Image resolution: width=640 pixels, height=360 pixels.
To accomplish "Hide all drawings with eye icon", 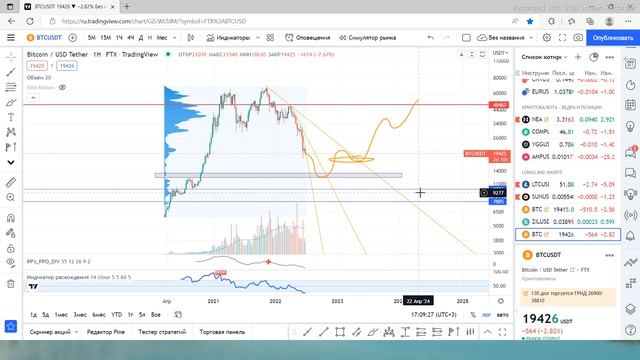I will pyautogui.click(x=11, y=263).
